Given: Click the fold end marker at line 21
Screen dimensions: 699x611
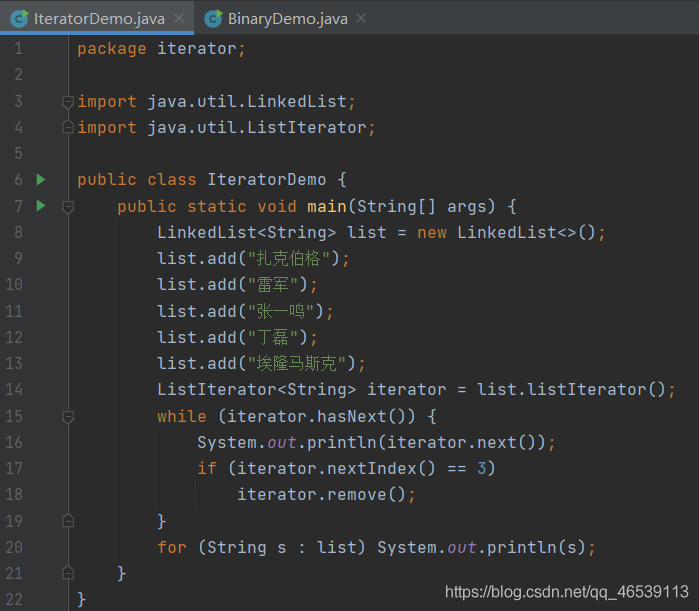Looking at the screenshot, I should pyautogui.click(x=68, y=573).
